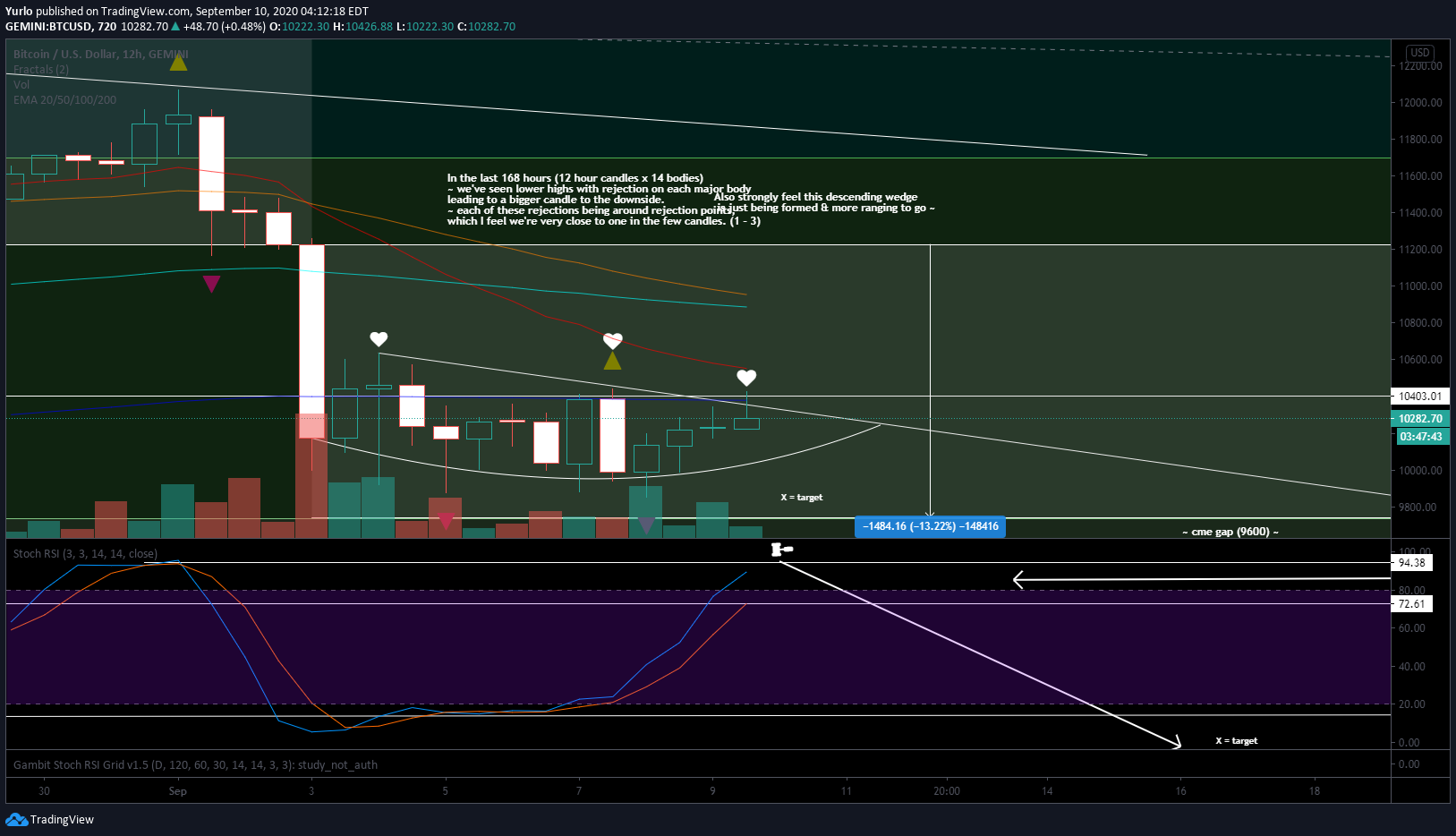Viewport: 1456px width, 836px height.
Task: Click the red down triangle in volume bars near Sep 5
Action: (x=446, y=520)
